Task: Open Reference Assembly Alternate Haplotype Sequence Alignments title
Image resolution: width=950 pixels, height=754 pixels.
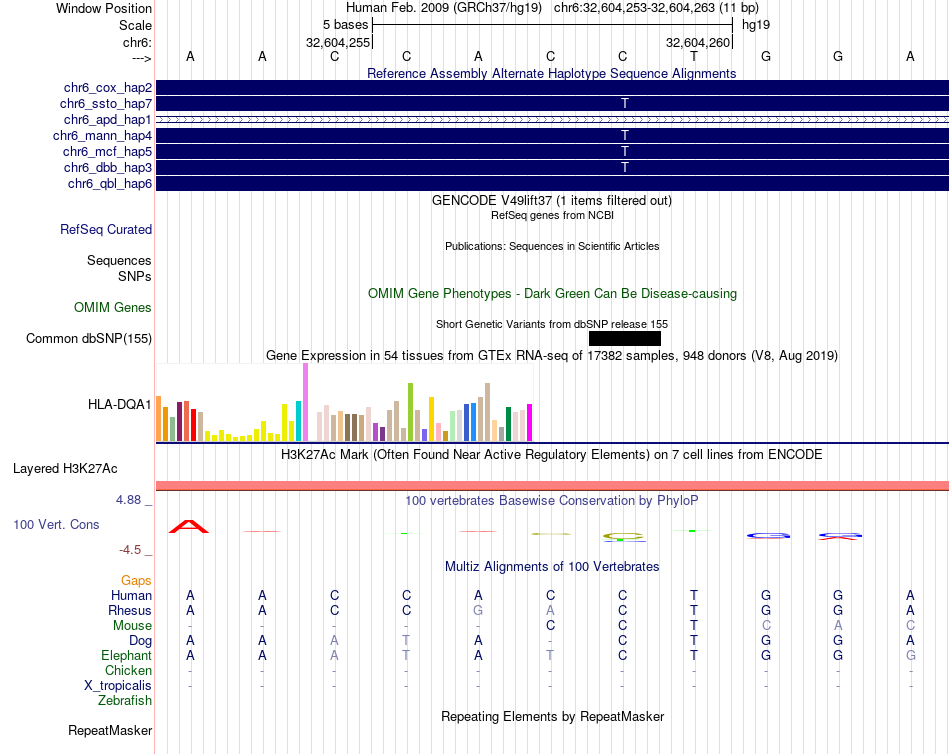Action: 552,73
